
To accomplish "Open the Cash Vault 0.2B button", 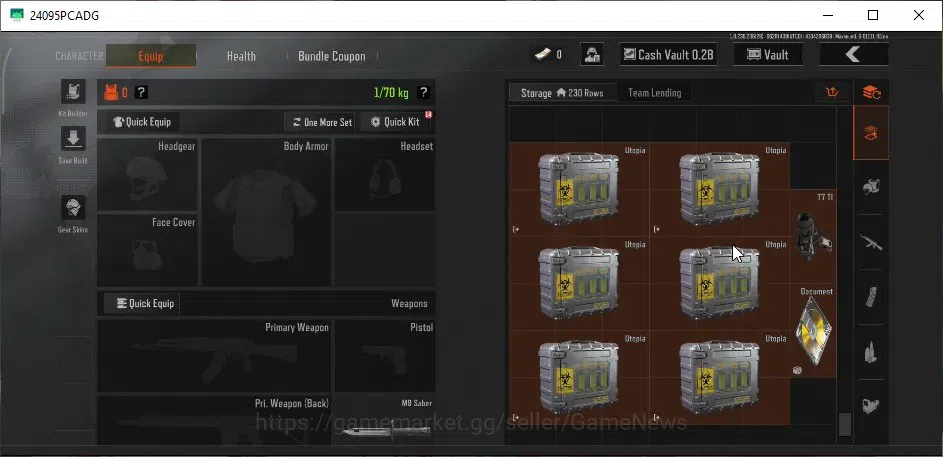I will tap(669, 55).
